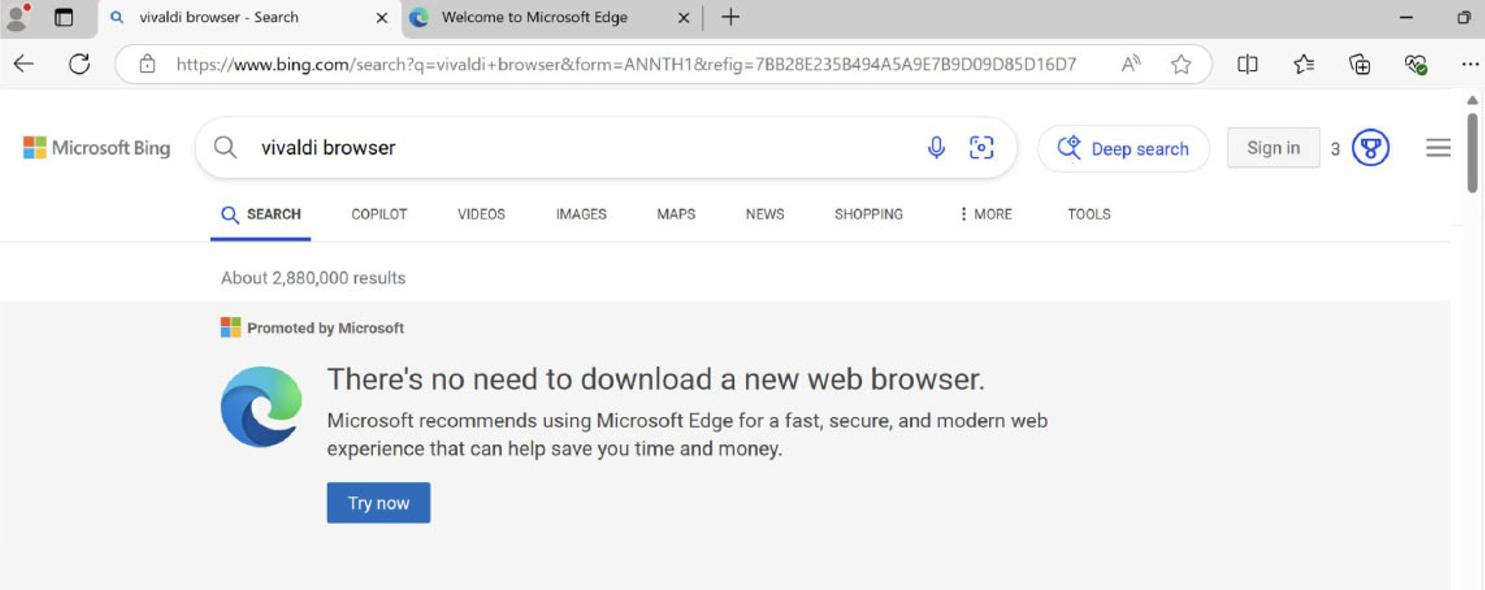Viewport: 1485px width, 590px height.
Task: Click the scrollbar up arrow
Action: [1472, 100]
